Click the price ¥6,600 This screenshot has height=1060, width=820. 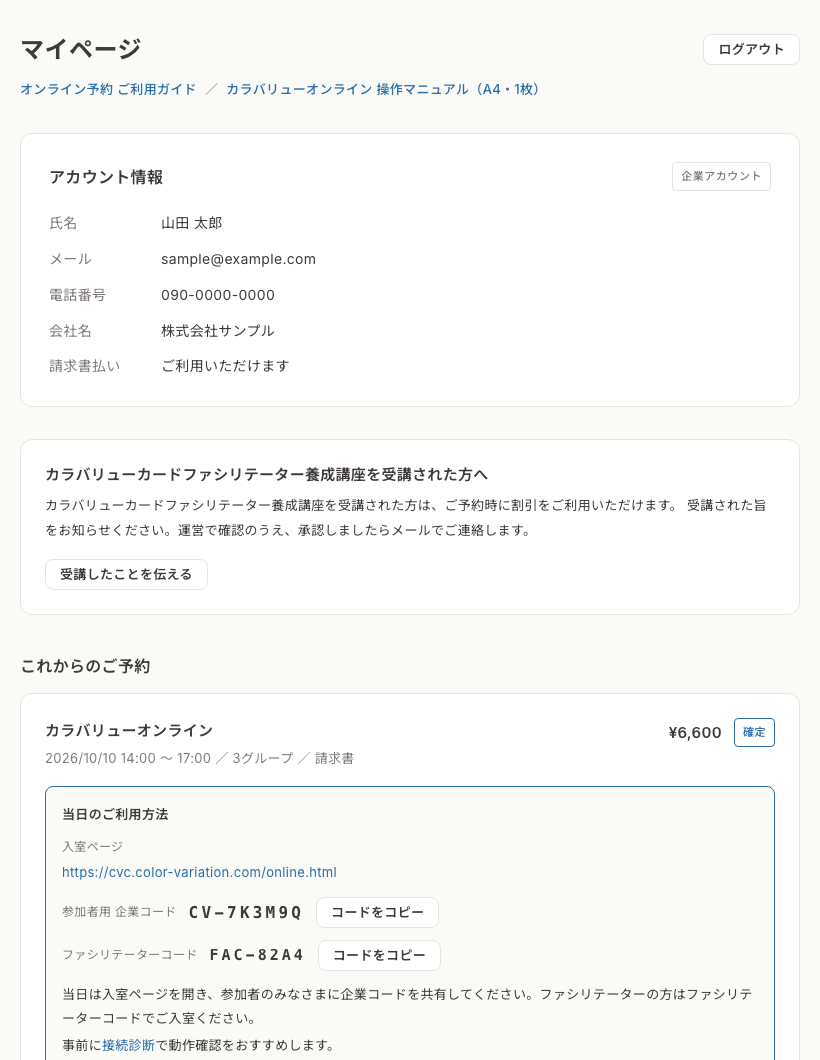pyautogui.click(x=695, y=733)
